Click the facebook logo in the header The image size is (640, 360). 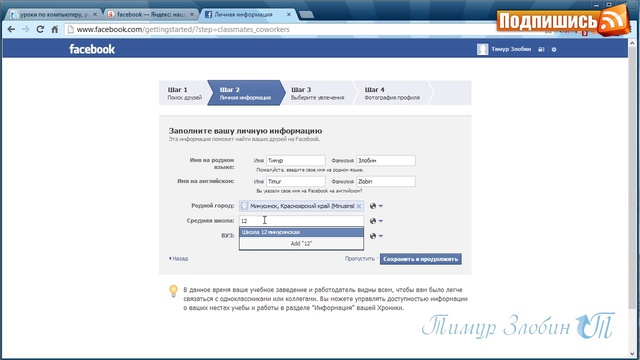click(x=92, y=49)
